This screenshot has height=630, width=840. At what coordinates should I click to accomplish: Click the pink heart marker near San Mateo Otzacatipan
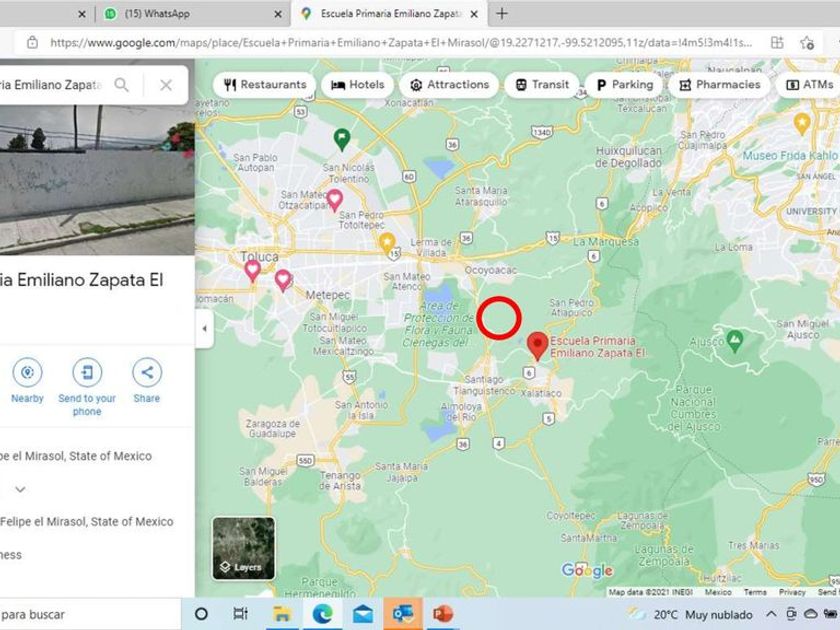coord(335,200)
